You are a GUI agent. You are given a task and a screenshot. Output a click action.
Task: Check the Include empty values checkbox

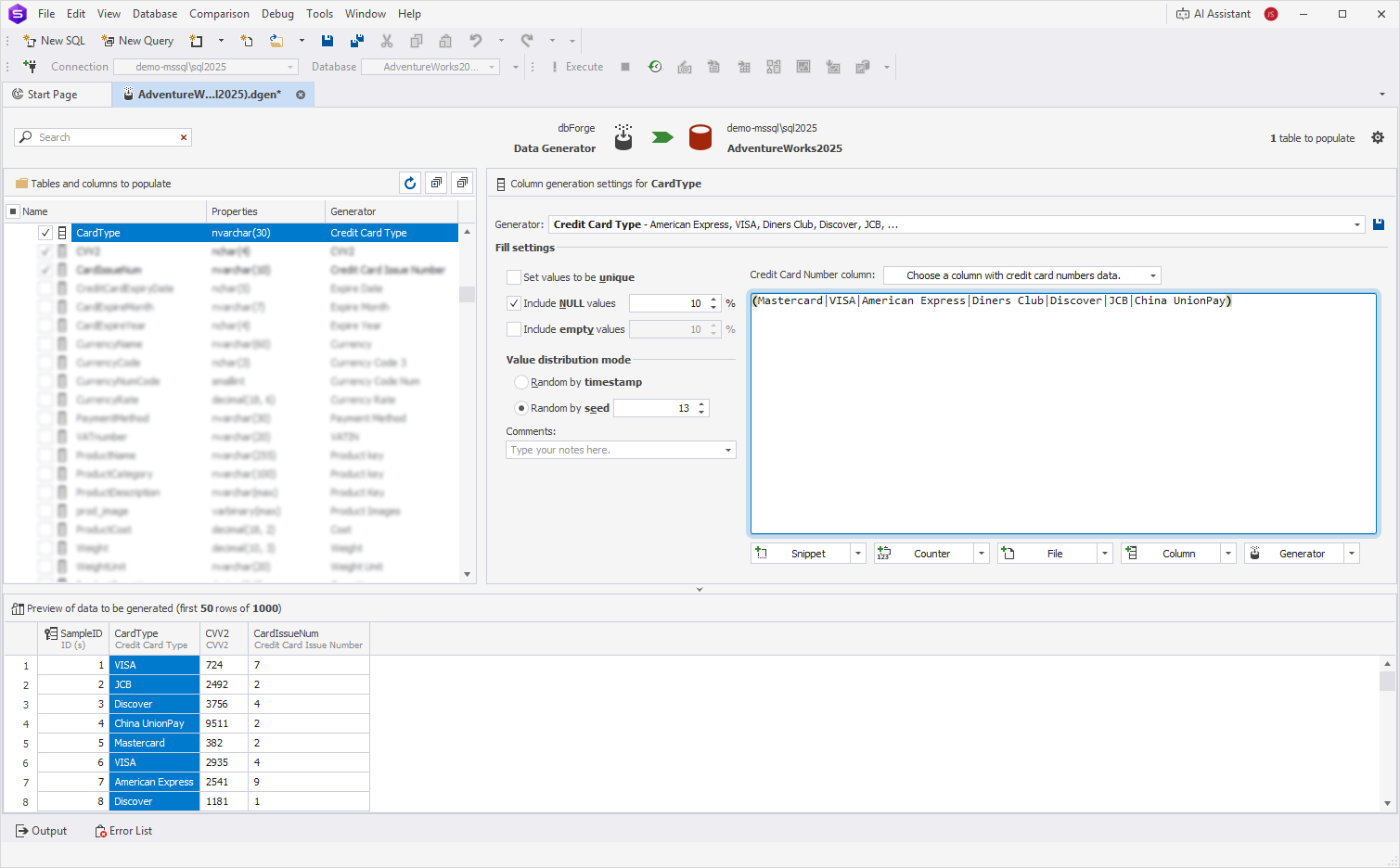pos(514,329)
